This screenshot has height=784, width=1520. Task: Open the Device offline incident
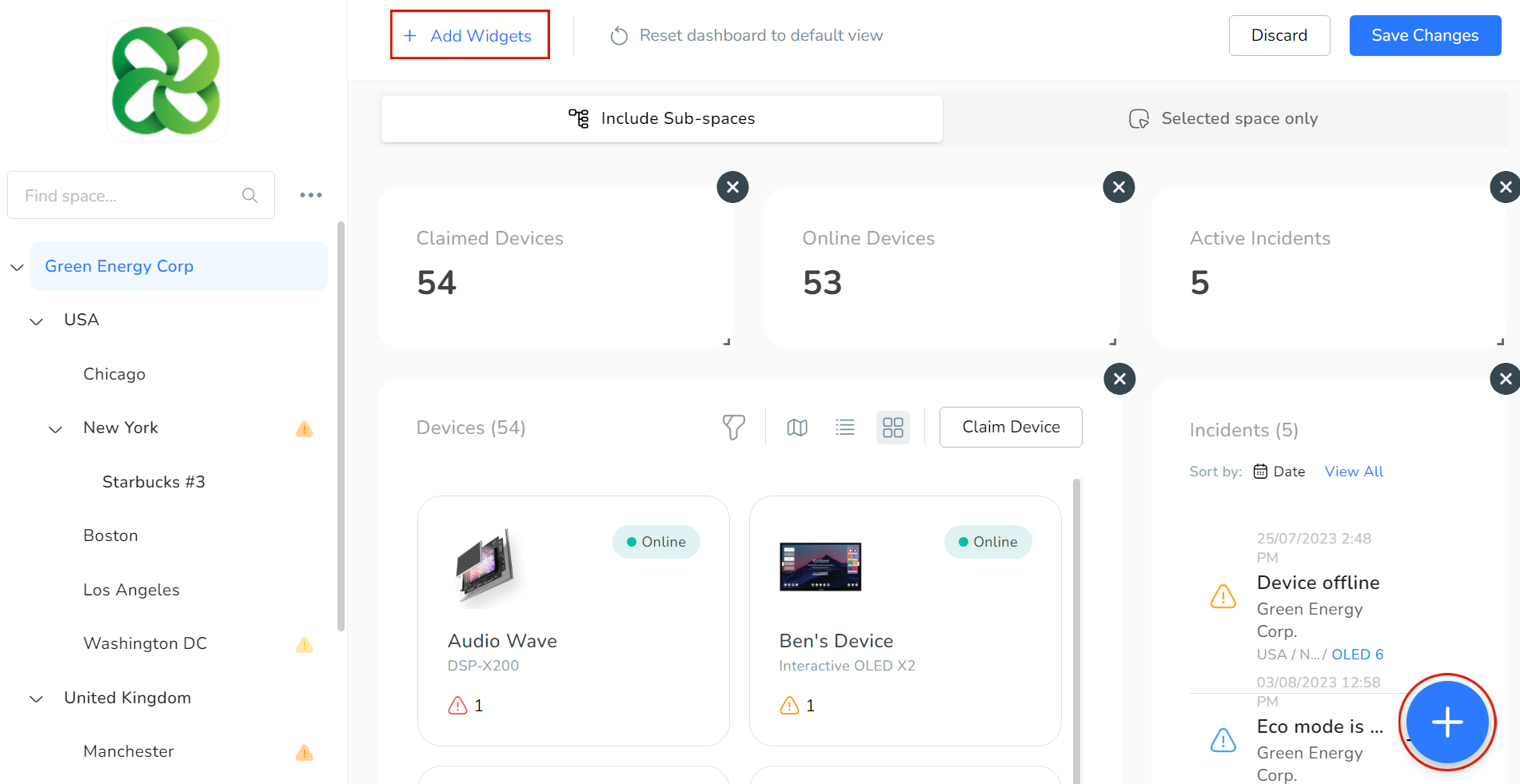tap(1319, 583)
